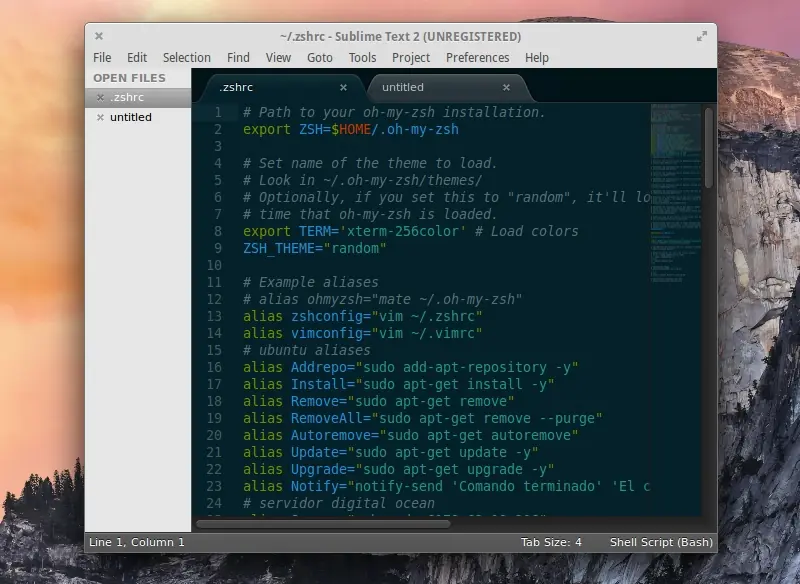Viewport: 800px width, 584px height.
Task: Click the alias Install line
Action: (x=398, y=385)
